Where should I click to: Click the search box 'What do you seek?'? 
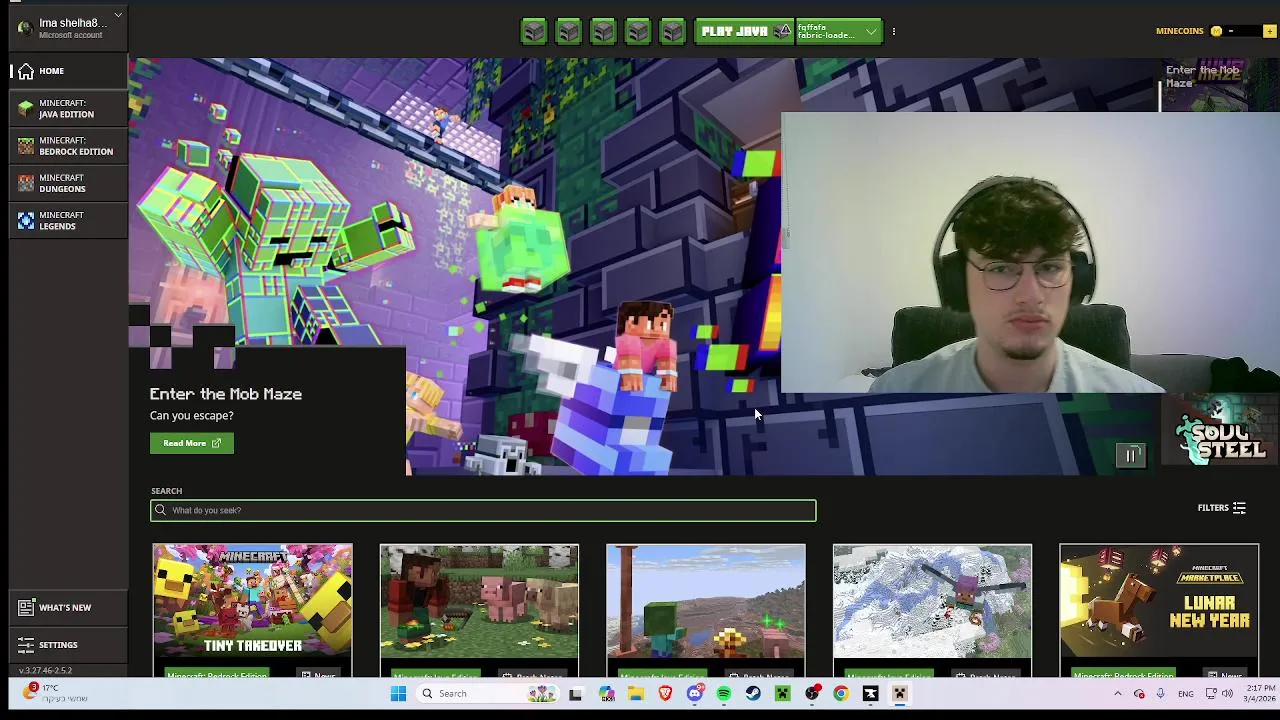coord(483,510)
